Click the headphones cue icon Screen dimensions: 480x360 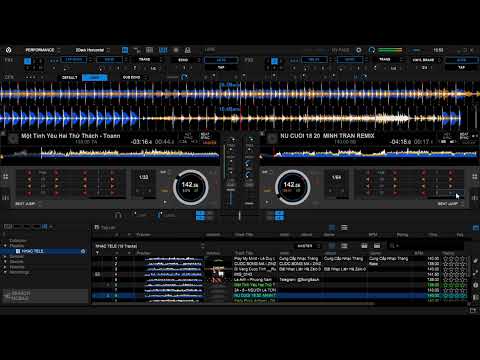point(118,215)
